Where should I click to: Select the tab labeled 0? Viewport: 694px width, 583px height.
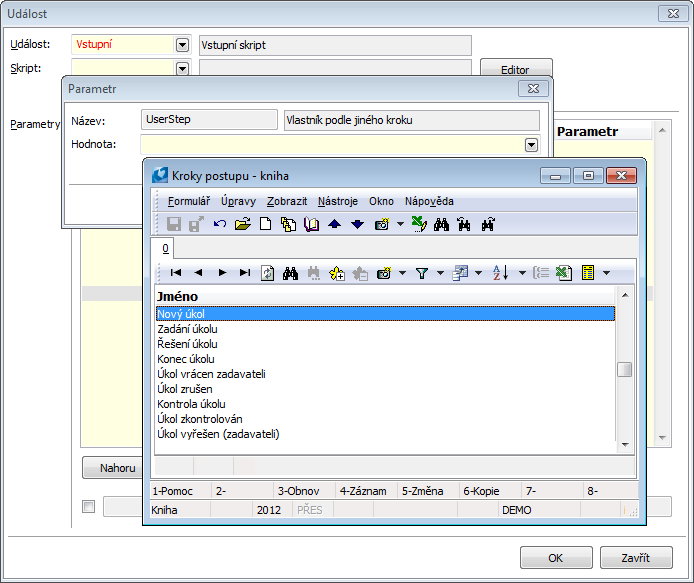pyautogui.click(x=165, y=248)
